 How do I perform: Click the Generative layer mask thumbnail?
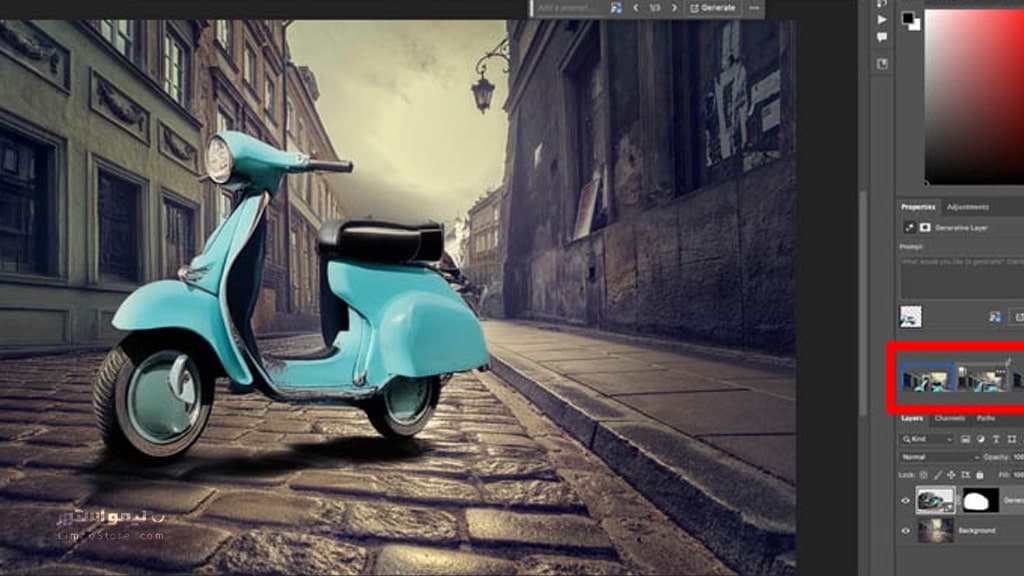click(981, 501)
